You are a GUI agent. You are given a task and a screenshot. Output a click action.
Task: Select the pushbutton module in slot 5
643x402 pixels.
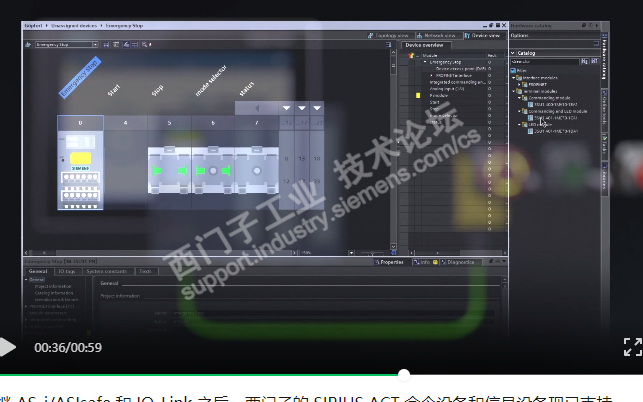(x=169, y=170)
